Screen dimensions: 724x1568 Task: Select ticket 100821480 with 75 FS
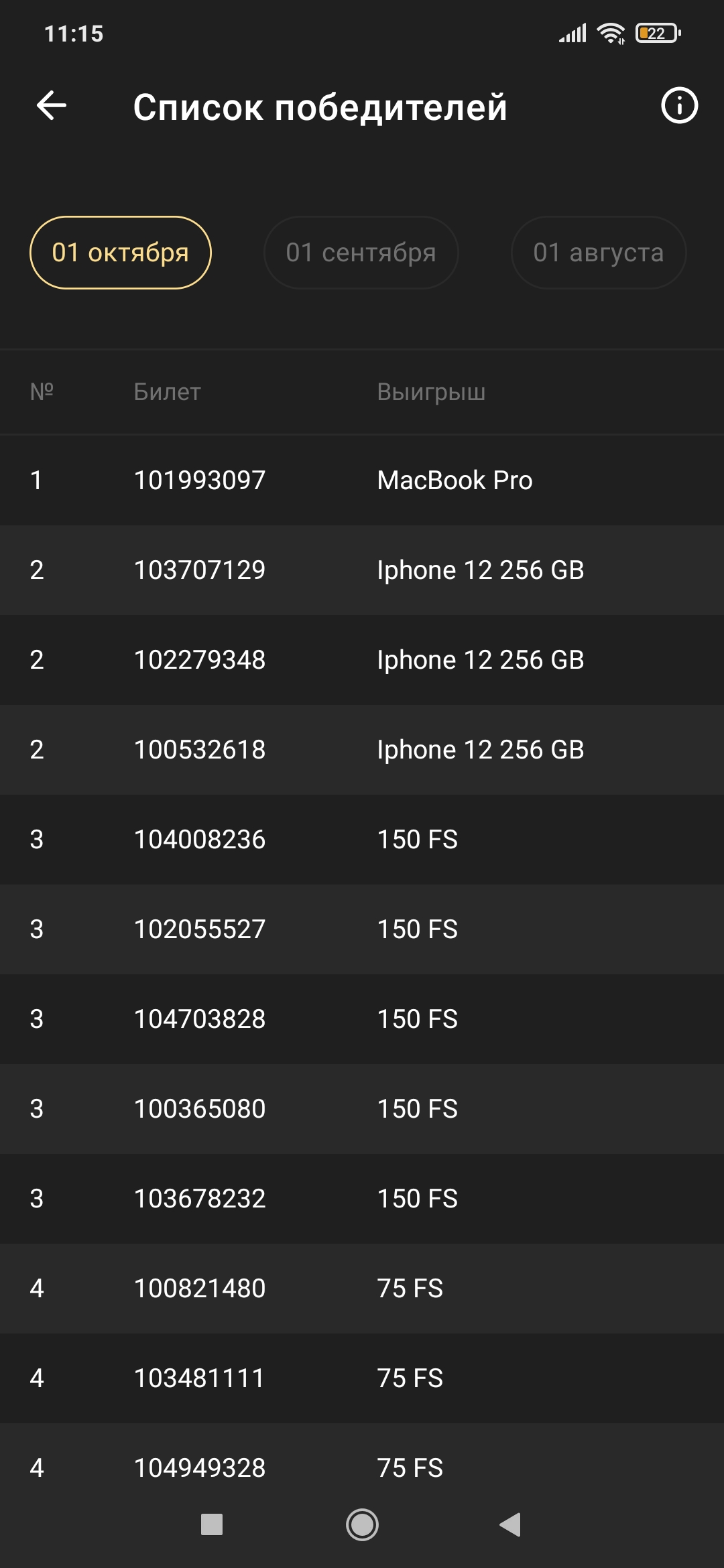coord(362,1289)
